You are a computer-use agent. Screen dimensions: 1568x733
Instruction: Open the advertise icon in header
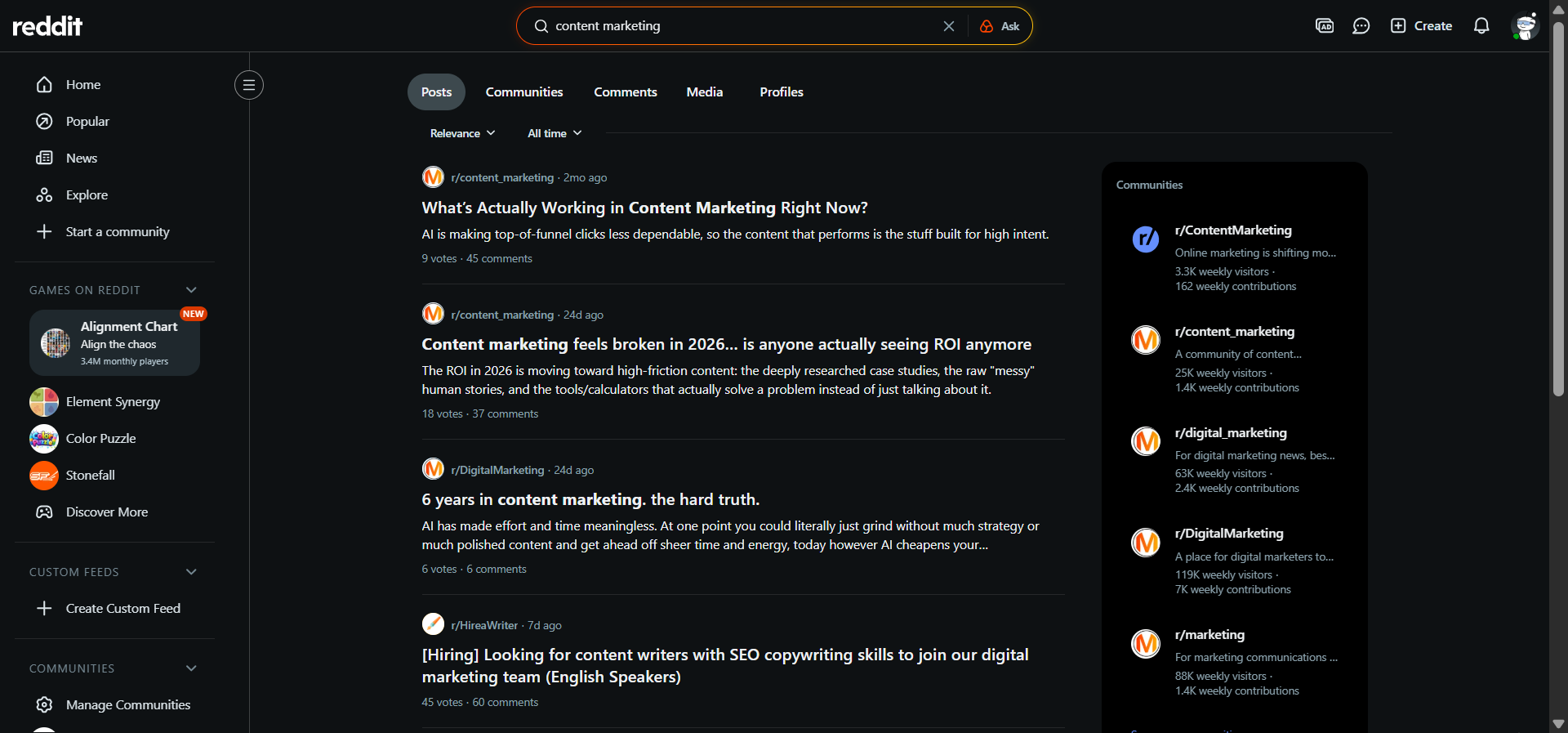click(1325, 26)
